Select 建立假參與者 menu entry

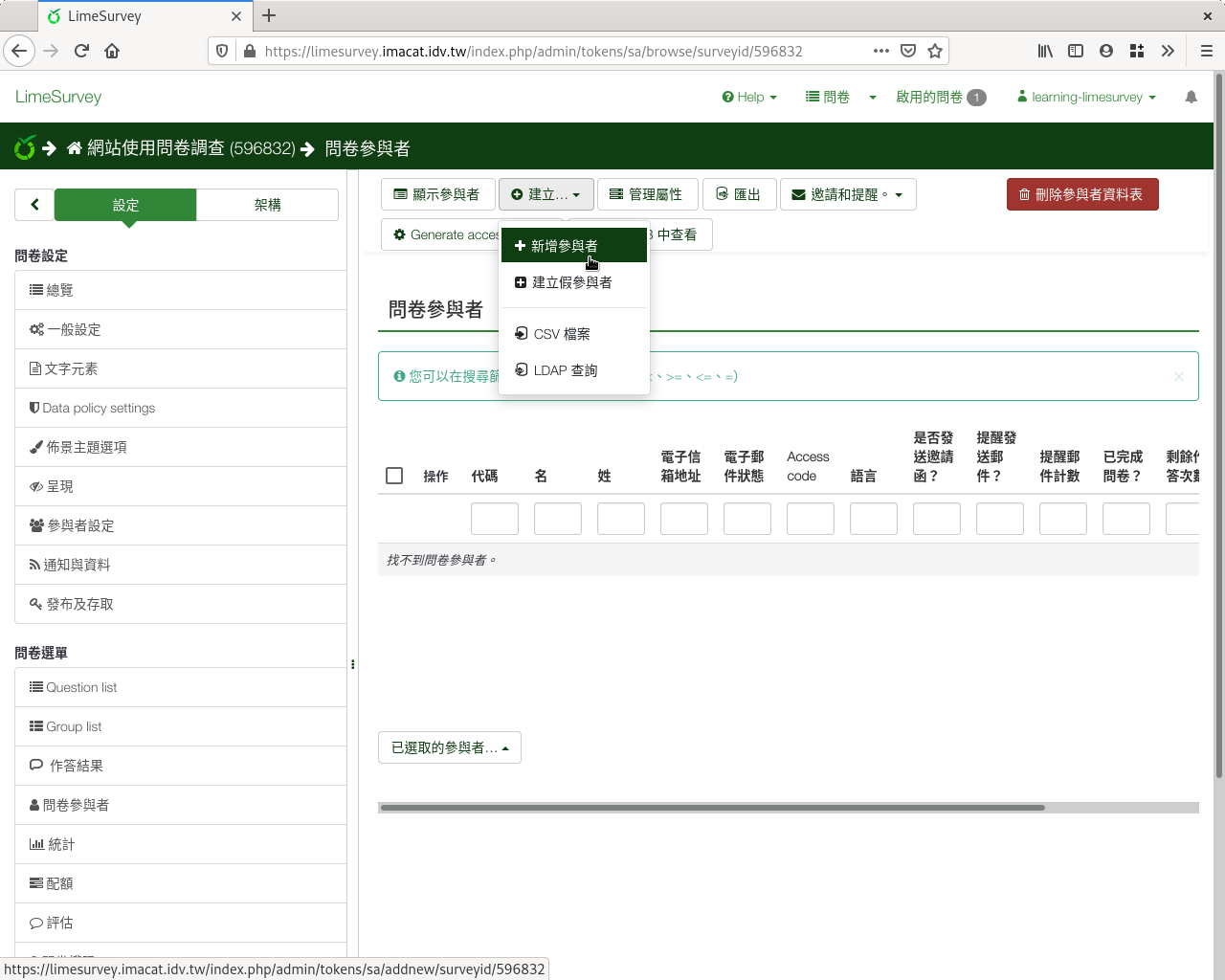(574, 282)
